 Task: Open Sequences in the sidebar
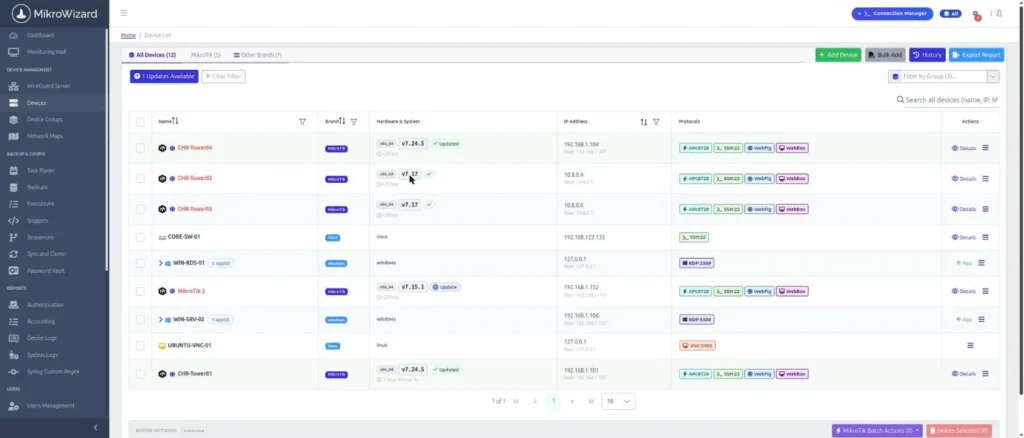point(40,238)
